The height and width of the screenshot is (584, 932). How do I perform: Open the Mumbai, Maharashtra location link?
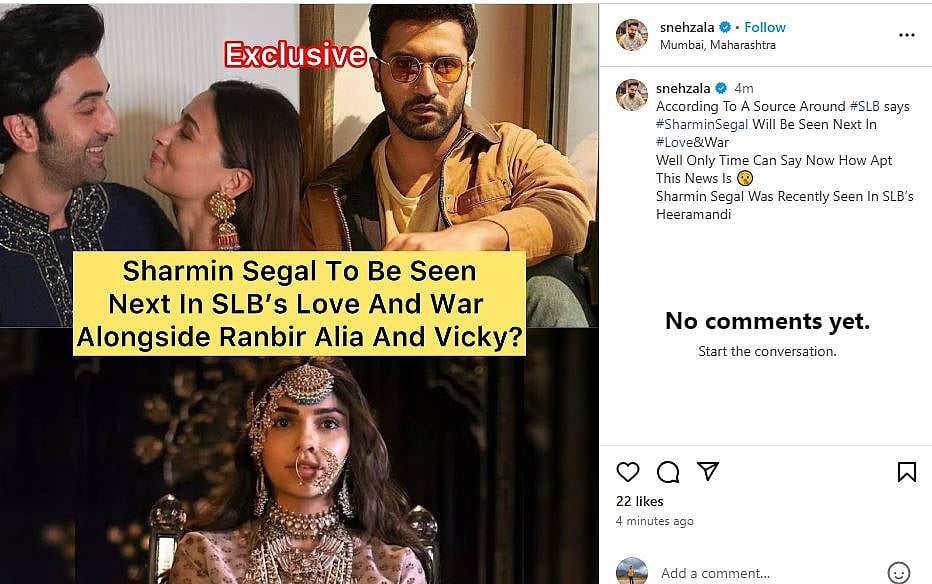point(717,45)
